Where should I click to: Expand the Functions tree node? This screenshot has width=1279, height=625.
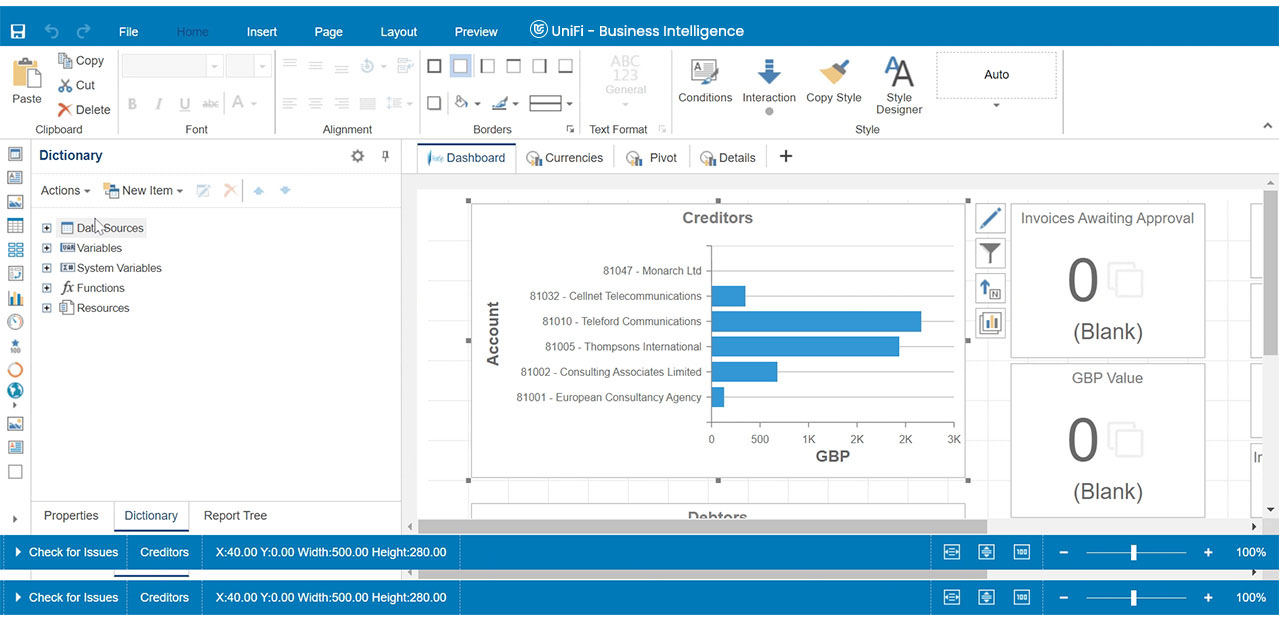point(47,288)
